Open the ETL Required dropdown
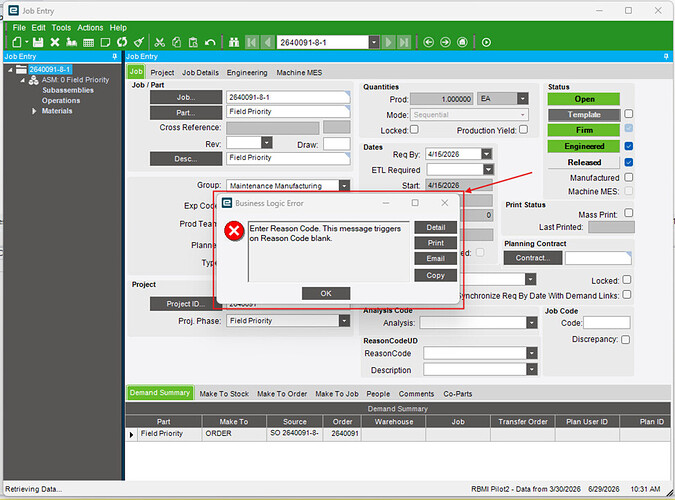Image resolution: width=675 pixels, height=500 pixels. click(488, 169)
